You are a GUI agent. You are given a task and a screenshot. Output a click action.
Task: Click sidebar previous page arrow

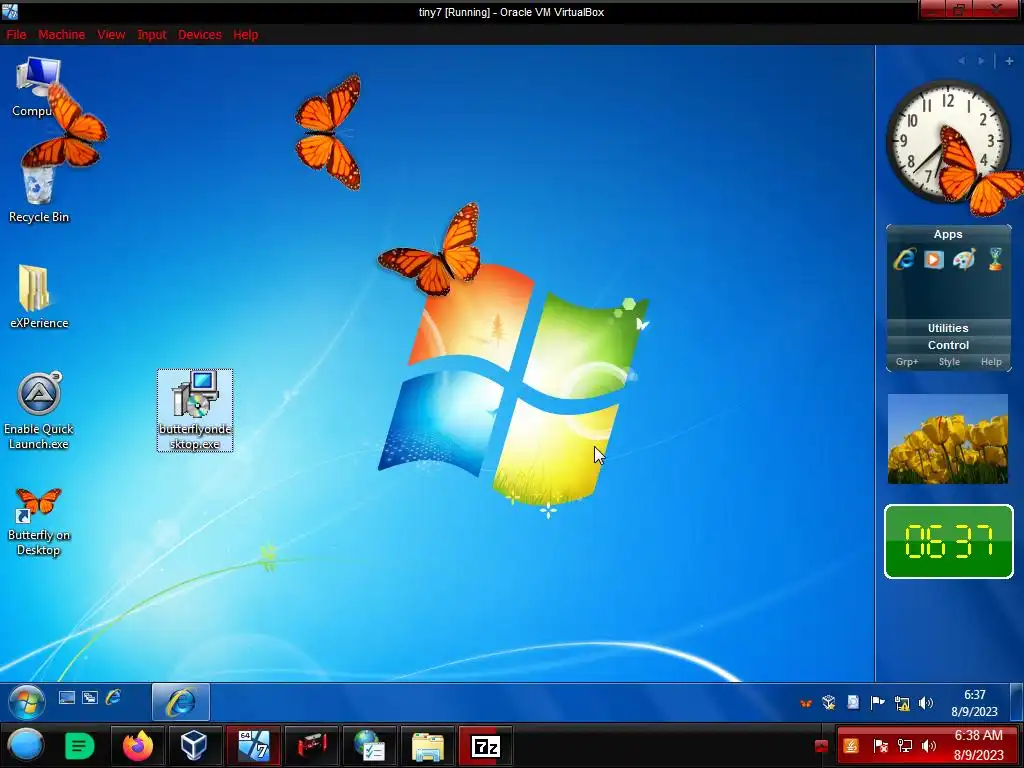(962, 61)
